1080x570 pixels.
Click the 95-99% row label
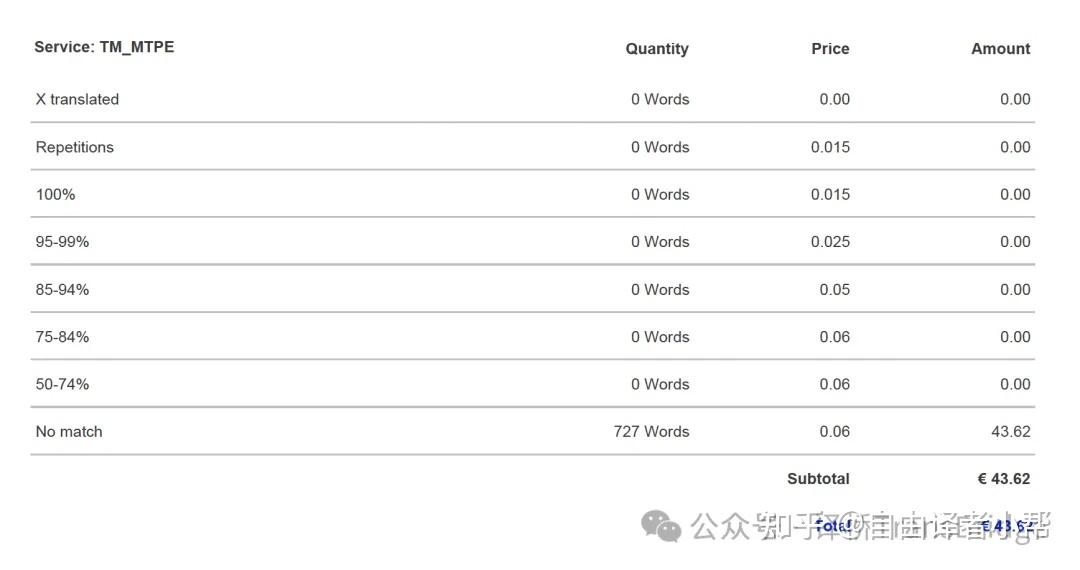62,242
